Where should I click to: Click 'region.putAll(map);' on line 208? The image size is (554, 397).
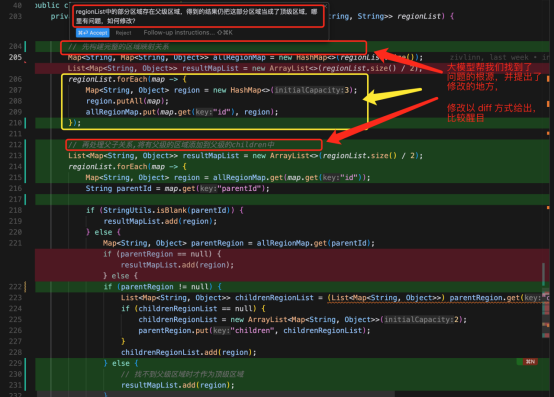tap(128, 101)
